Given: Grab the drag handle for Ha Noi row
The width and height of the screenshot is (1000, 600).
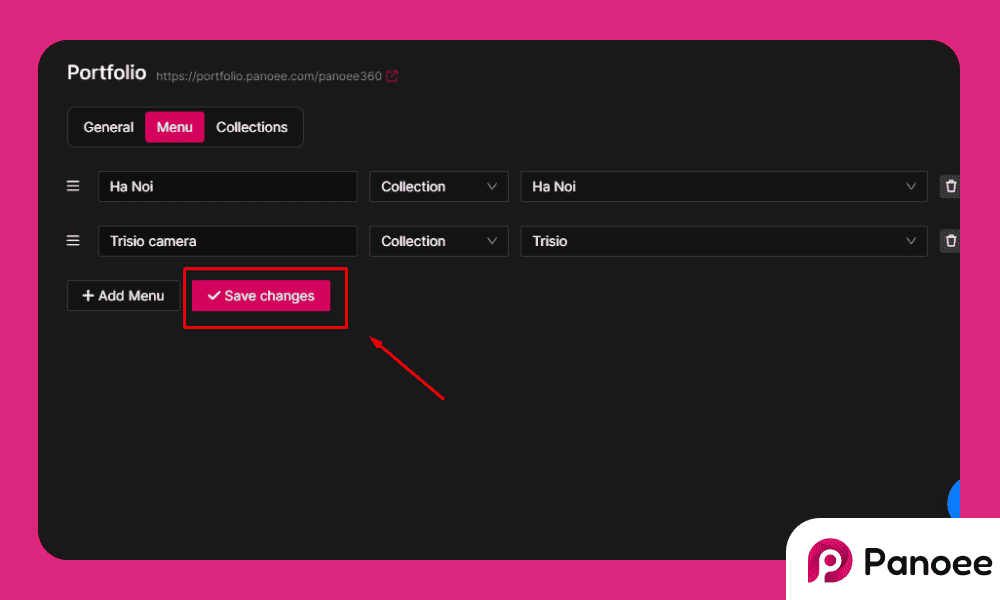Looking at the screenshot, I should click(x=73, y=186).
